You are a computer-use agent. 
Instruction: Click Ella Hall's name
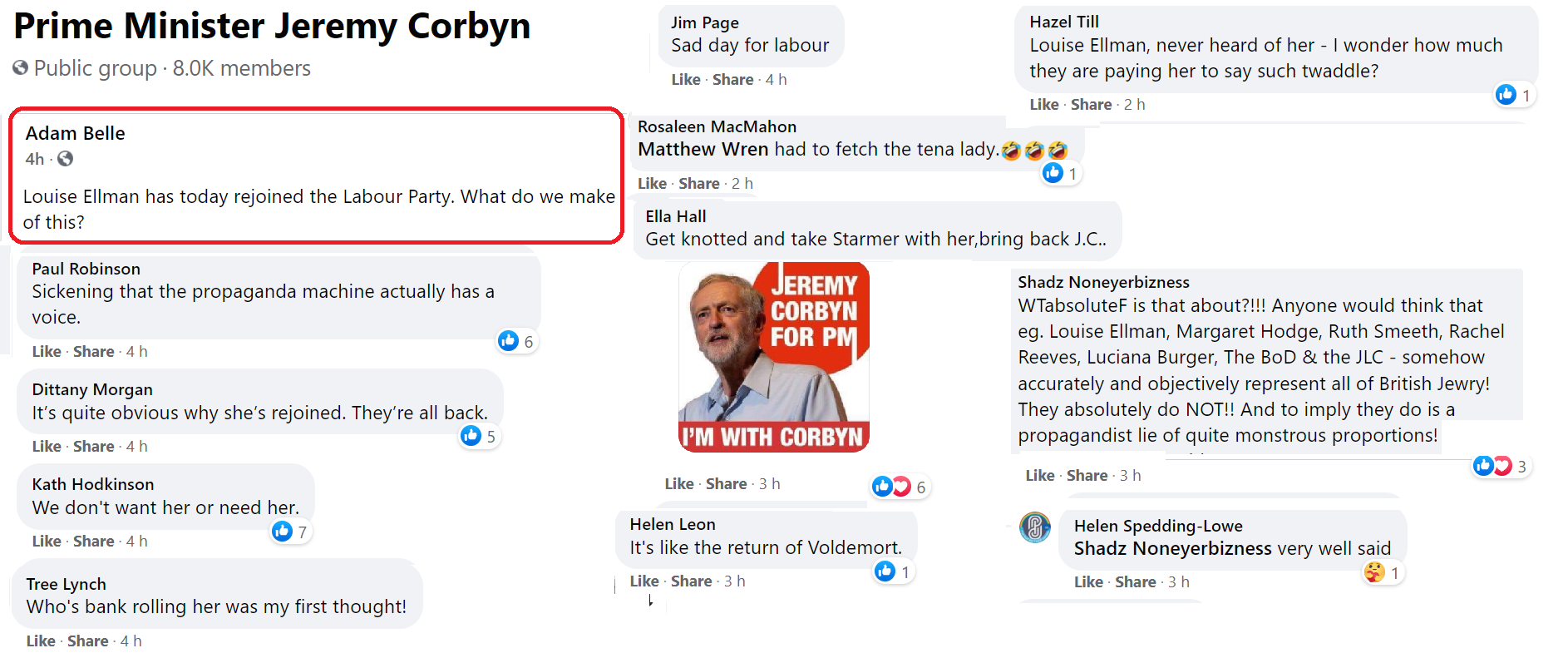(675, 216)
